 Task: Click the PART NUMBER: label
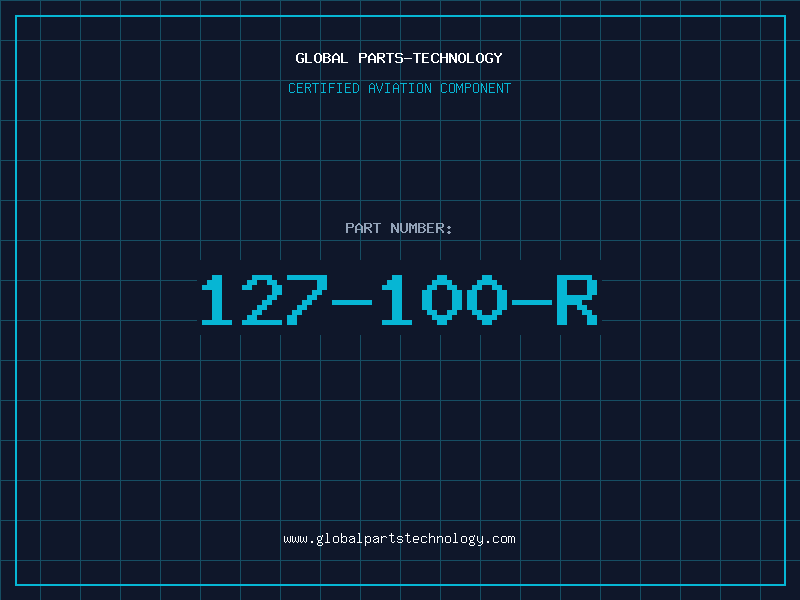(x=398, y=228)
